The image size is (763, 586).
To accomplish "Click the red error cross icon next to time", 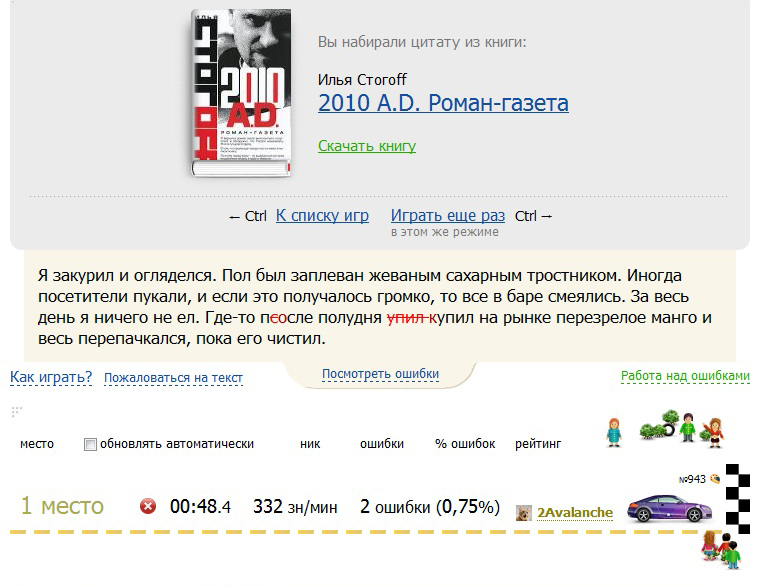I will [148, 507].
